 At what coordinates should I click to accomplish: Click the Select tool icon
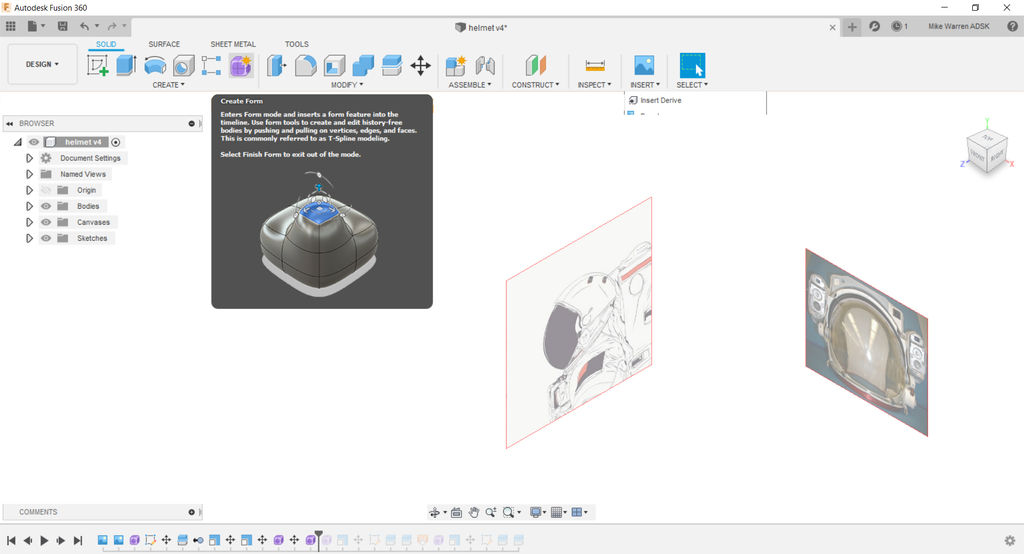tap(692, 65)
